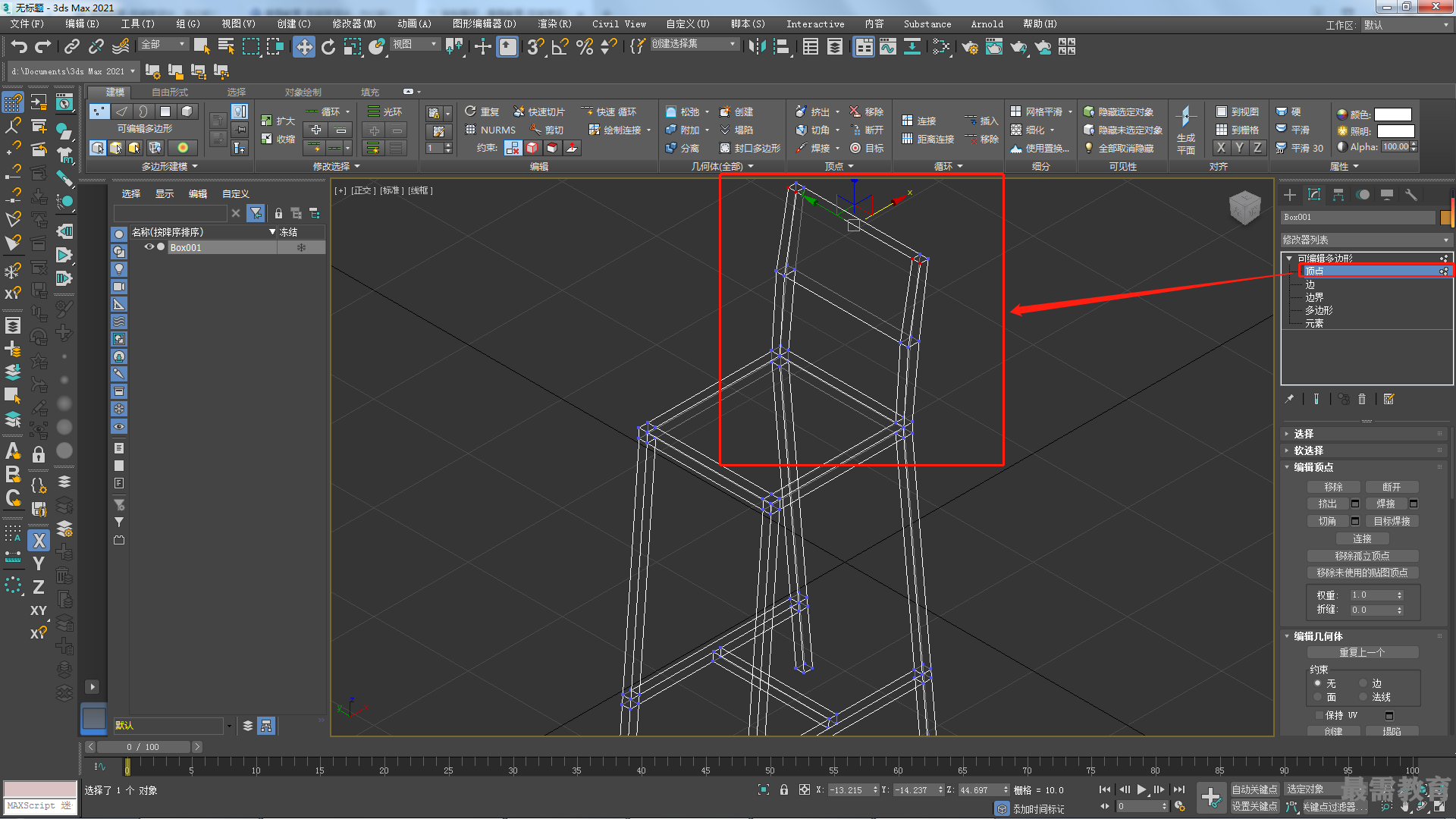This screenshot has width=1456, height=819.
Task: Open the 修改器(M) menu
Action: (354, 24)
